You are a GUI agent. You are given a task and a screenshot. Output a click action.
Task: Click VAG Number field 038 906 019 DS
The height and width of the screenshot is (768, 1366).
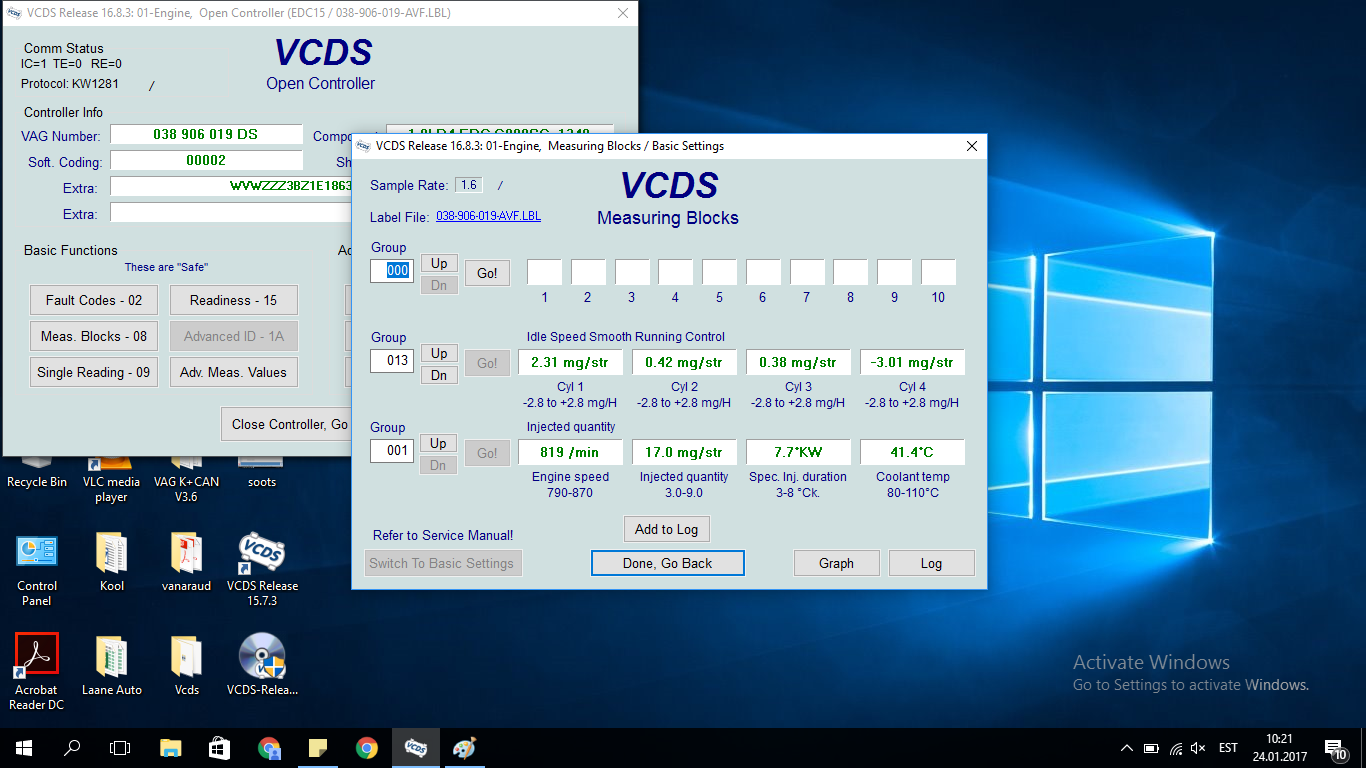pyautogui.click(x=206, y=134)
